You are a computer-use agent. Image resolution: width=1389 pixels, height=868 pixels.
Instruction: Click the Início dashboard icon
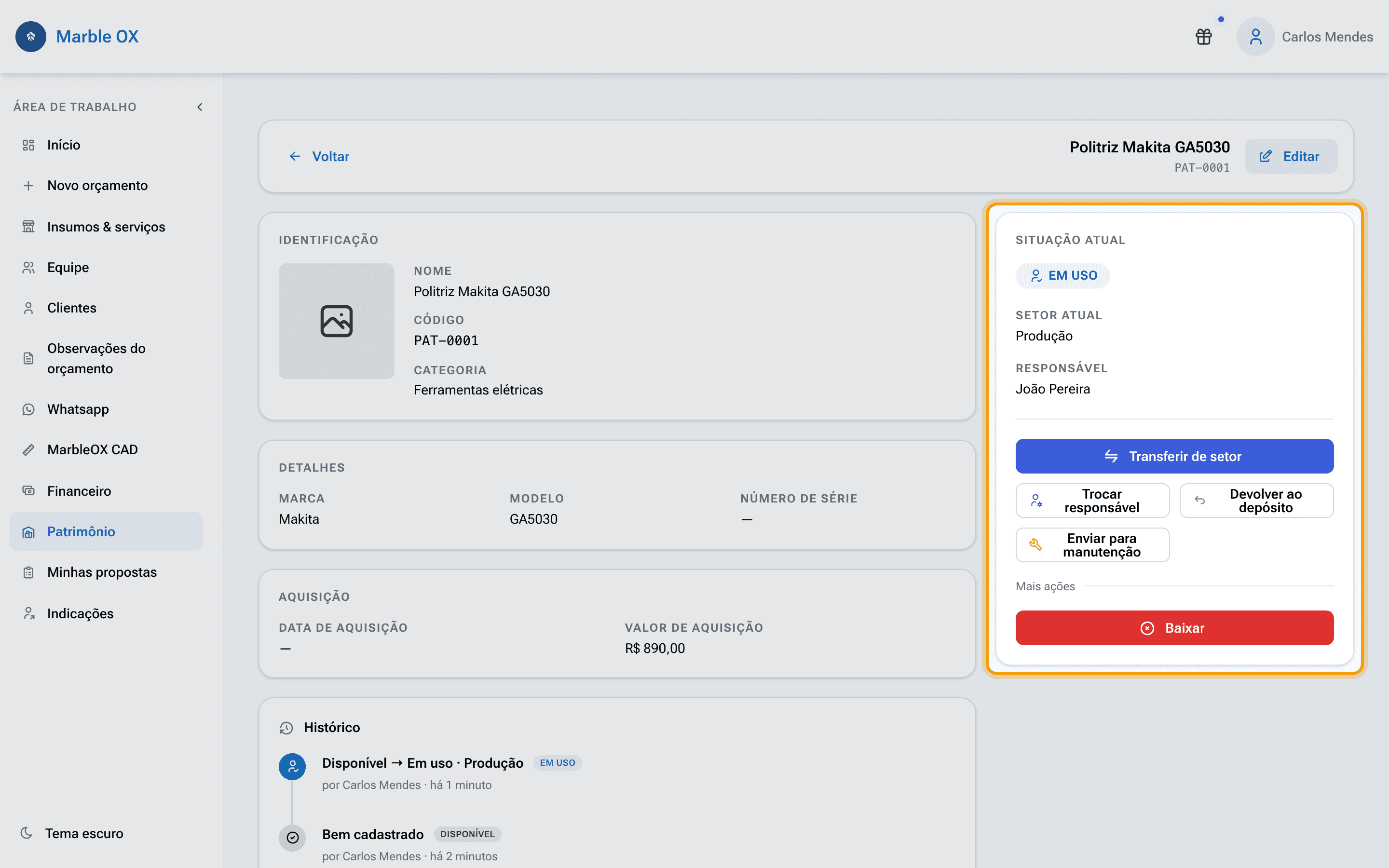(28, 145)
